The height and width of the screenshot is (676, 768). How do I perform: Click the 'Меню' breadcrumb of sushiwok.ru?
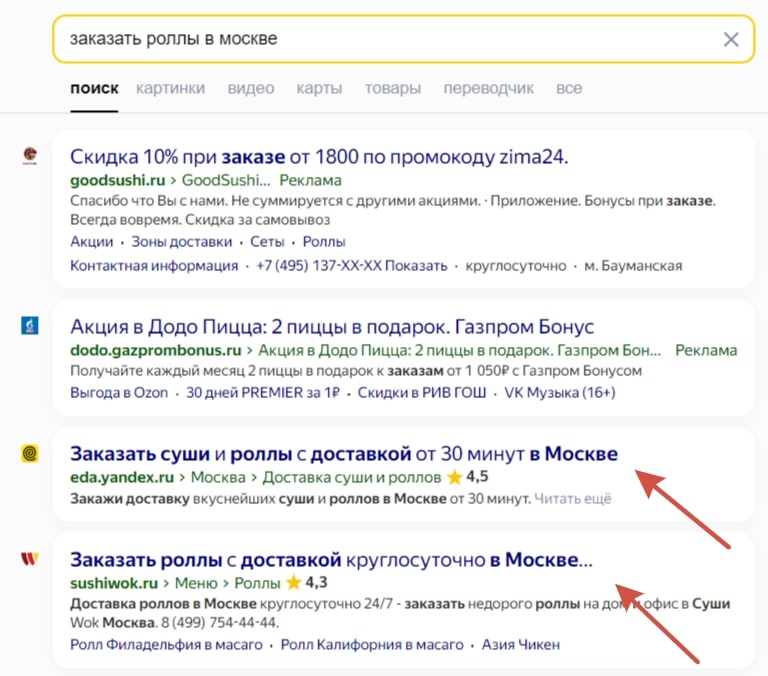tap(196, 583)
